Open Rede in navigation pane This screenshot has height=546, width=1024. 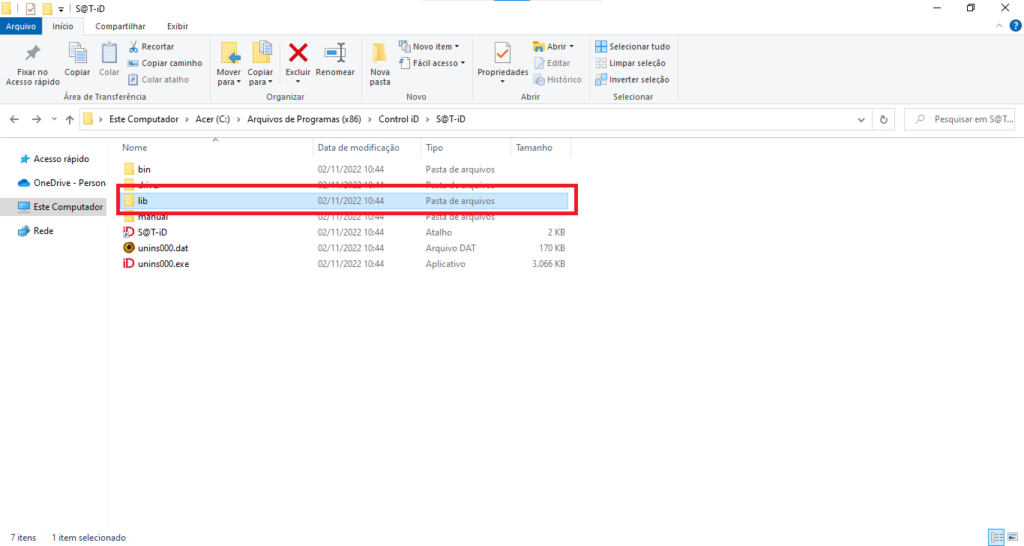click(x=37, y=231)
